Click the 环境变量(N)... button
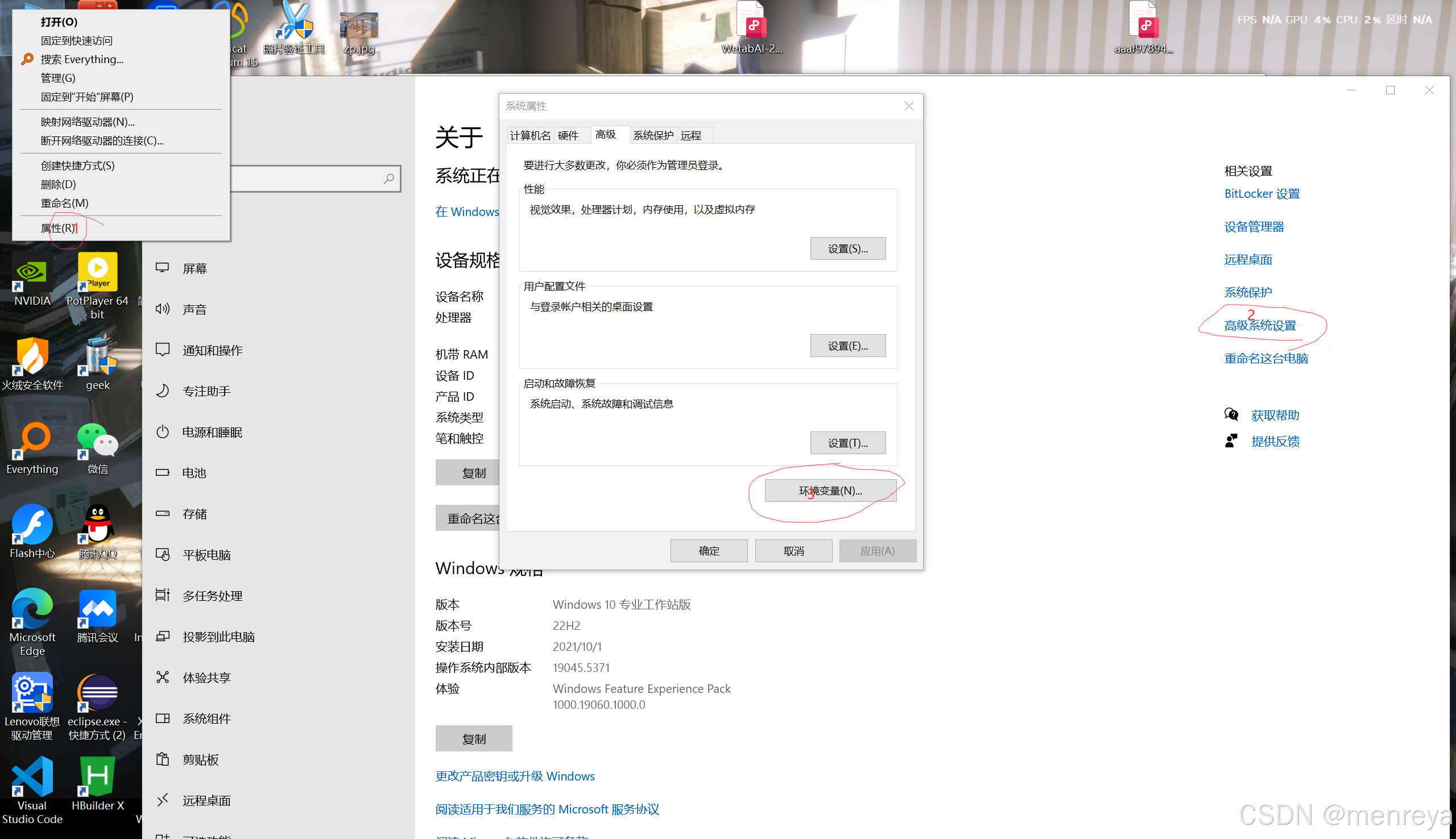 [830, 491]
